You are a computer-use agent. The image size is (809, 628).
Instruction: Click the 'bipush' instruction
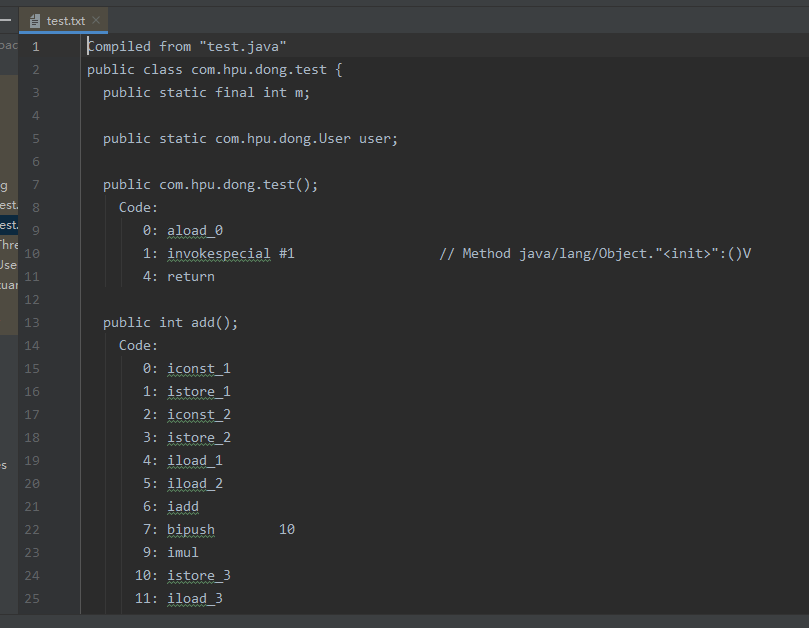point(191,530)
